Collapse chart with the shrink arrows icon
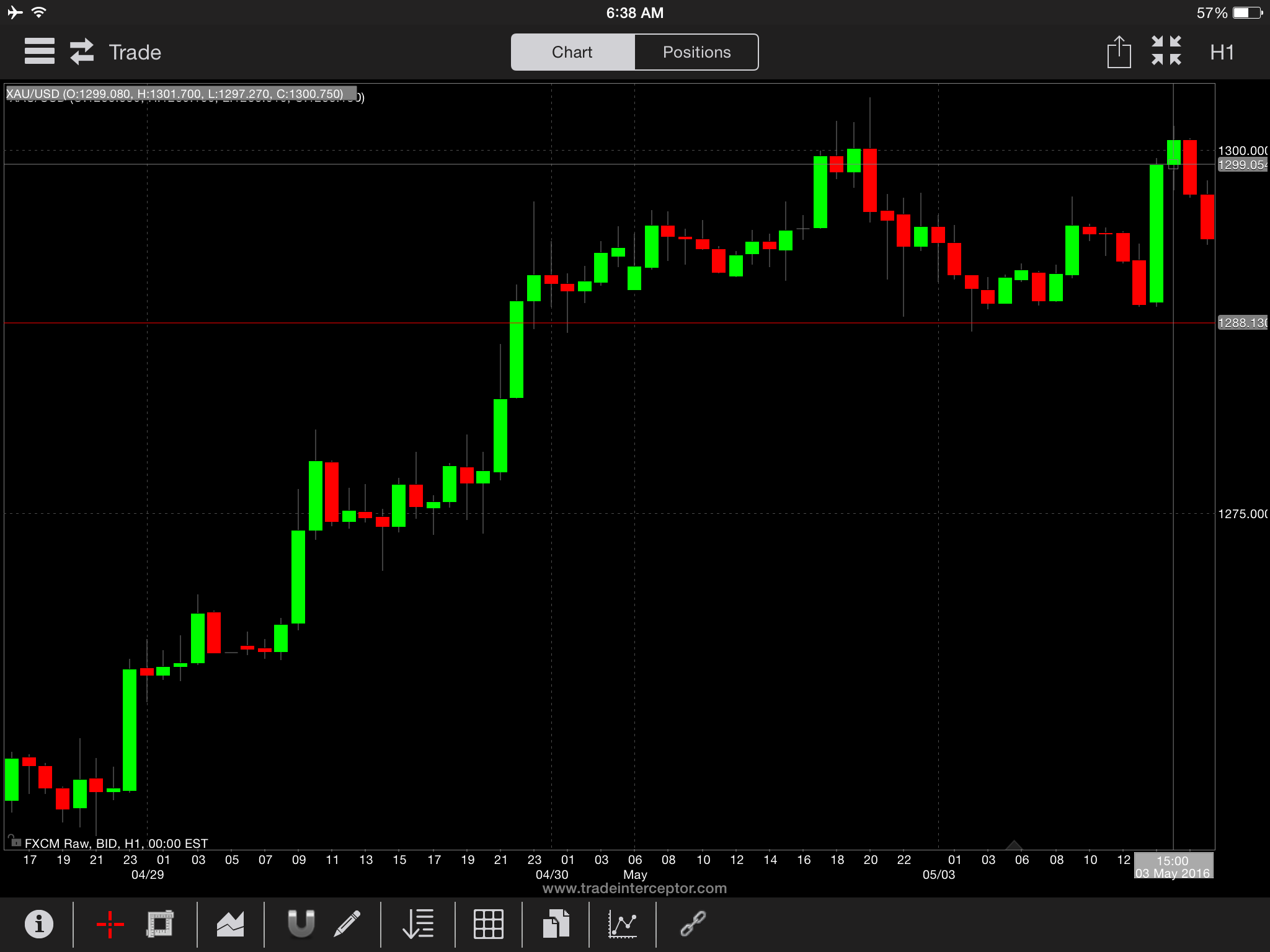1270x952 pixels. click(x=1166, y=51)
